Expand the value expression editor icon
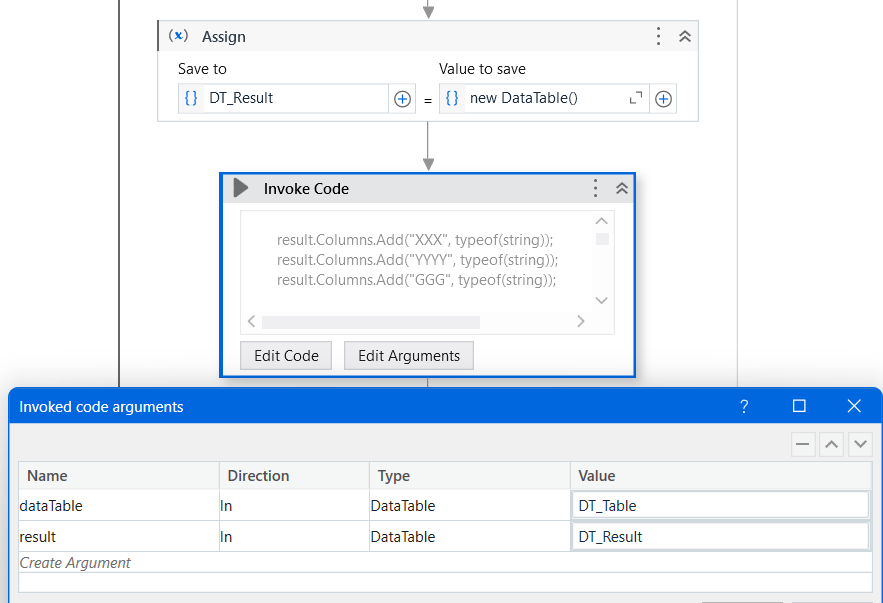This screenshot has width=883, height=603. tap(636, 98)
